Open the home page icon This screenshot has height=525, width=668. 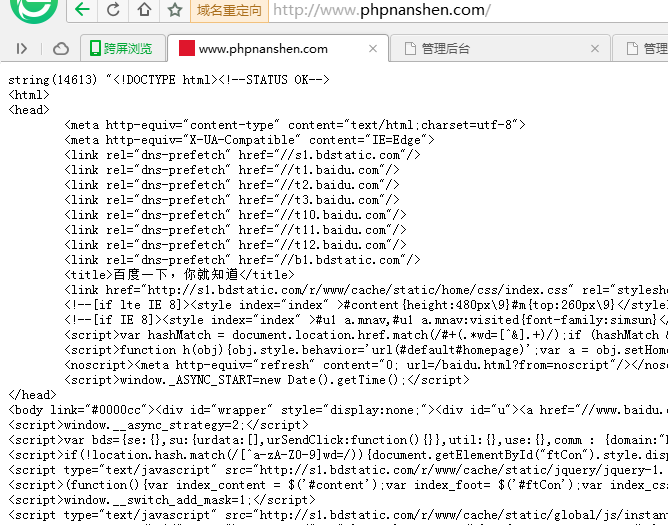click(144, 9)
